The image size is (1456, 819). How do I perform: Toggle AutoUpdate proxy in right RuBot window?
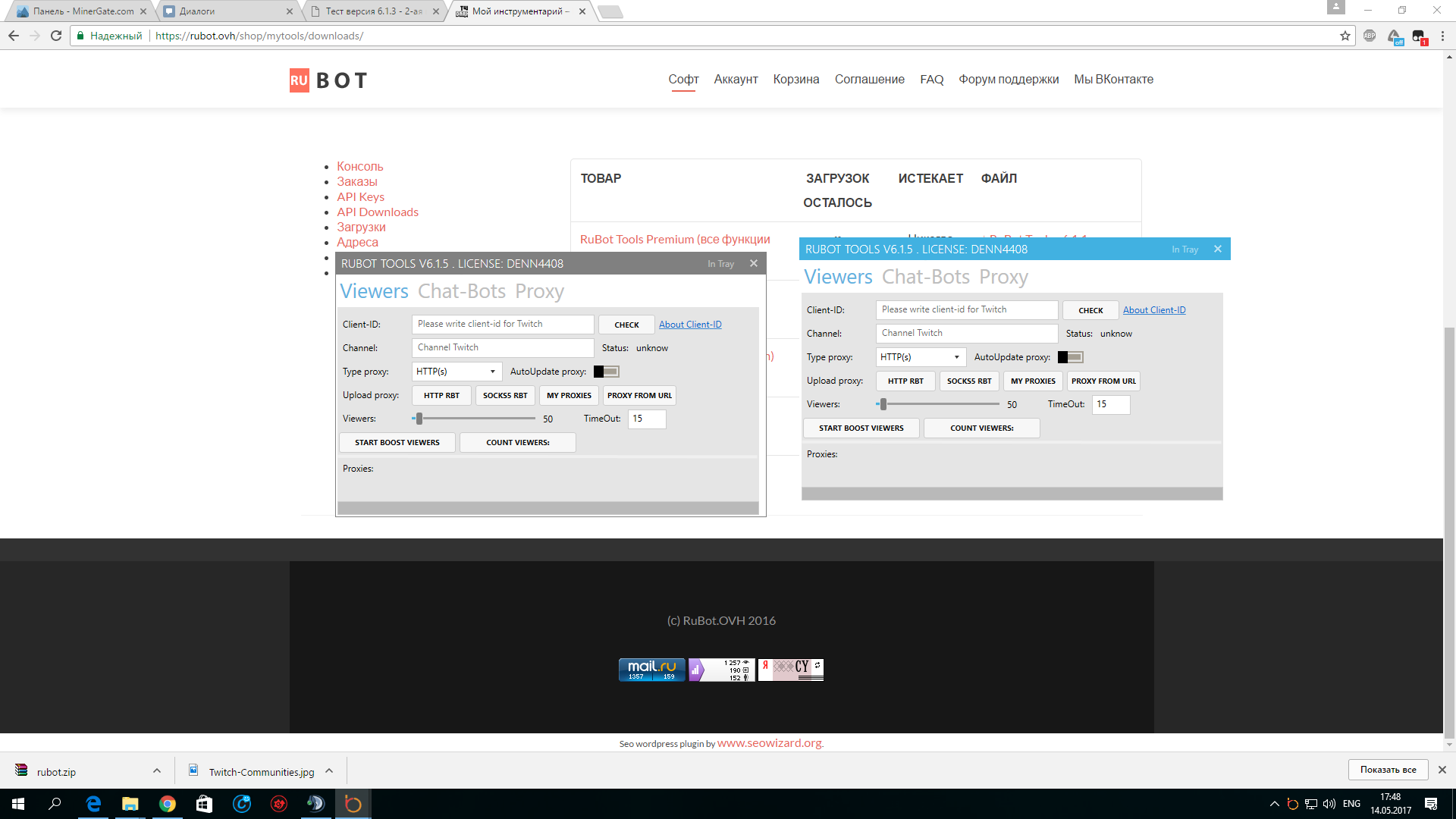1070,357
